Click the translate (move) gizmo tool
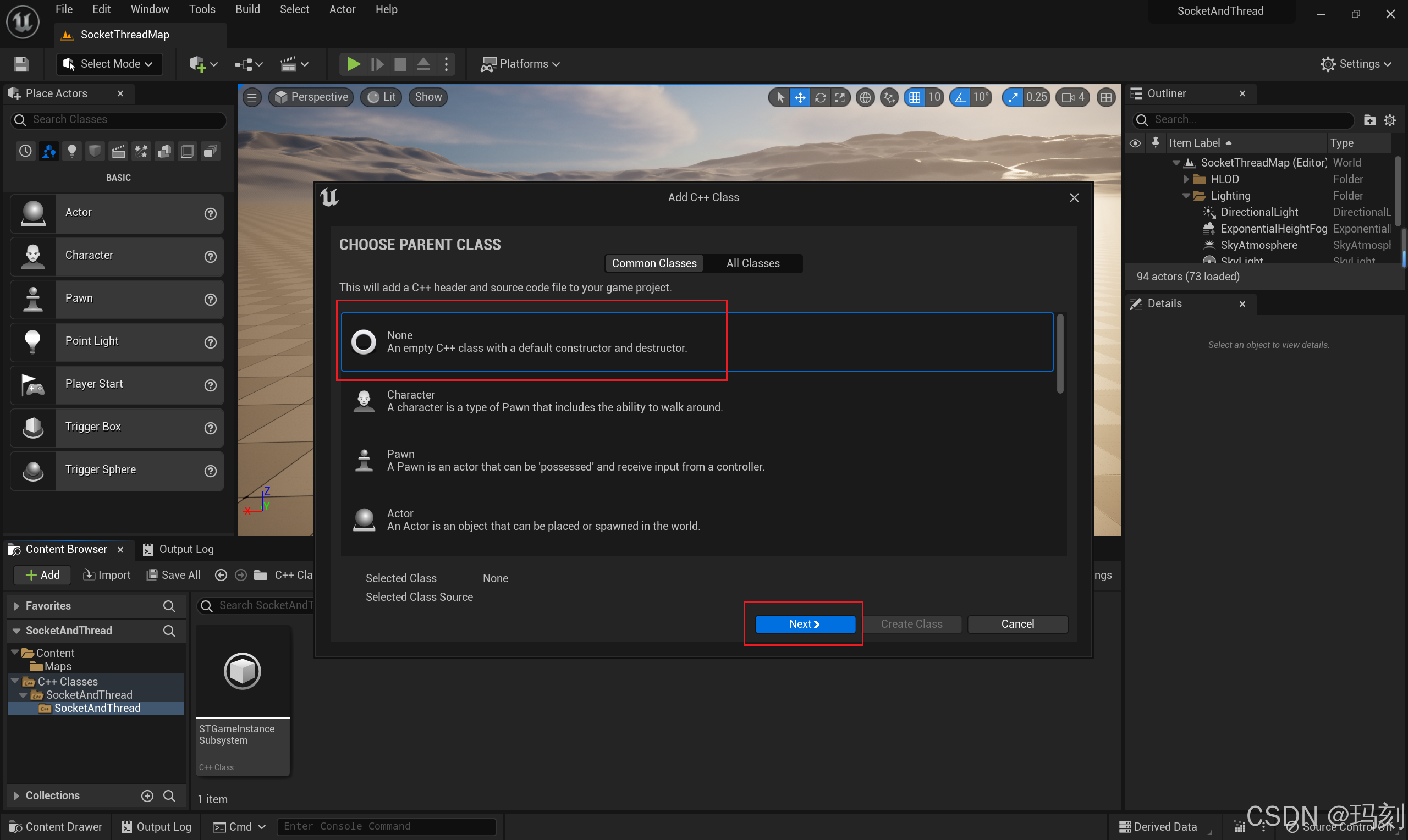The width and height of the screenshot is (1408, 840). coord(799,97)
